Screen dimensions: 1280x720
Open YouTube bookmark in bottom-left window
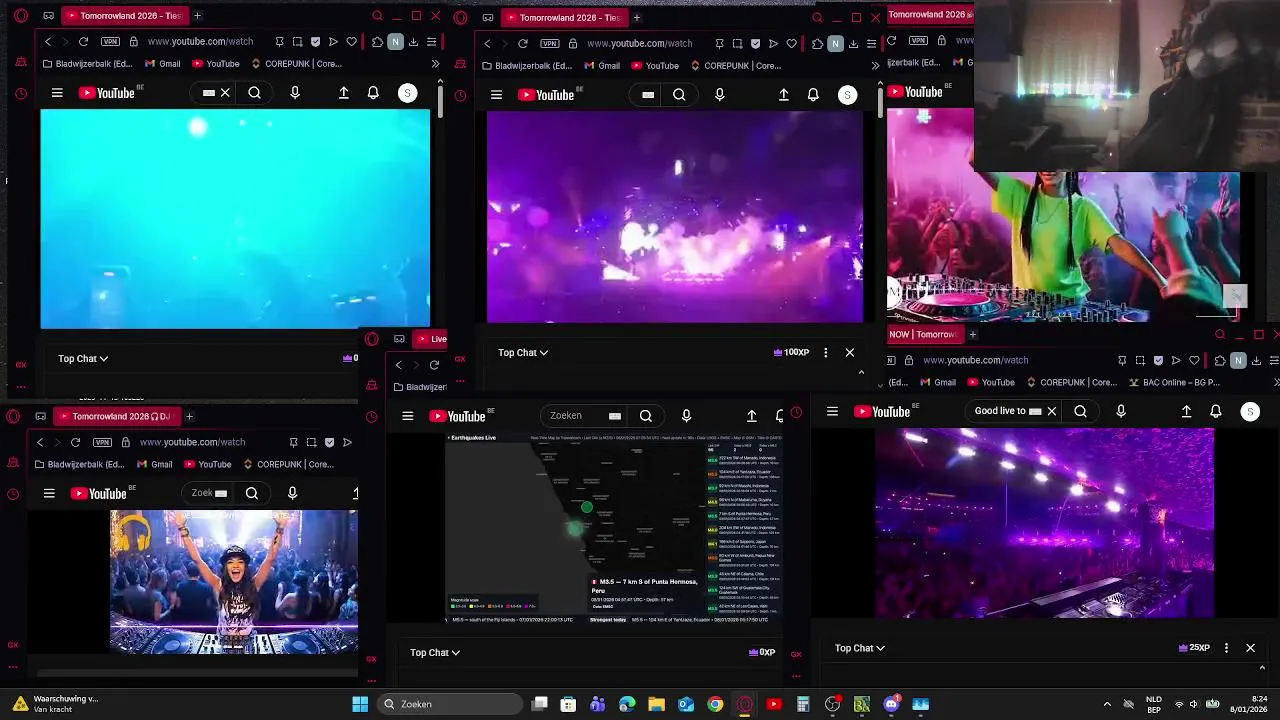click(207, 464)
